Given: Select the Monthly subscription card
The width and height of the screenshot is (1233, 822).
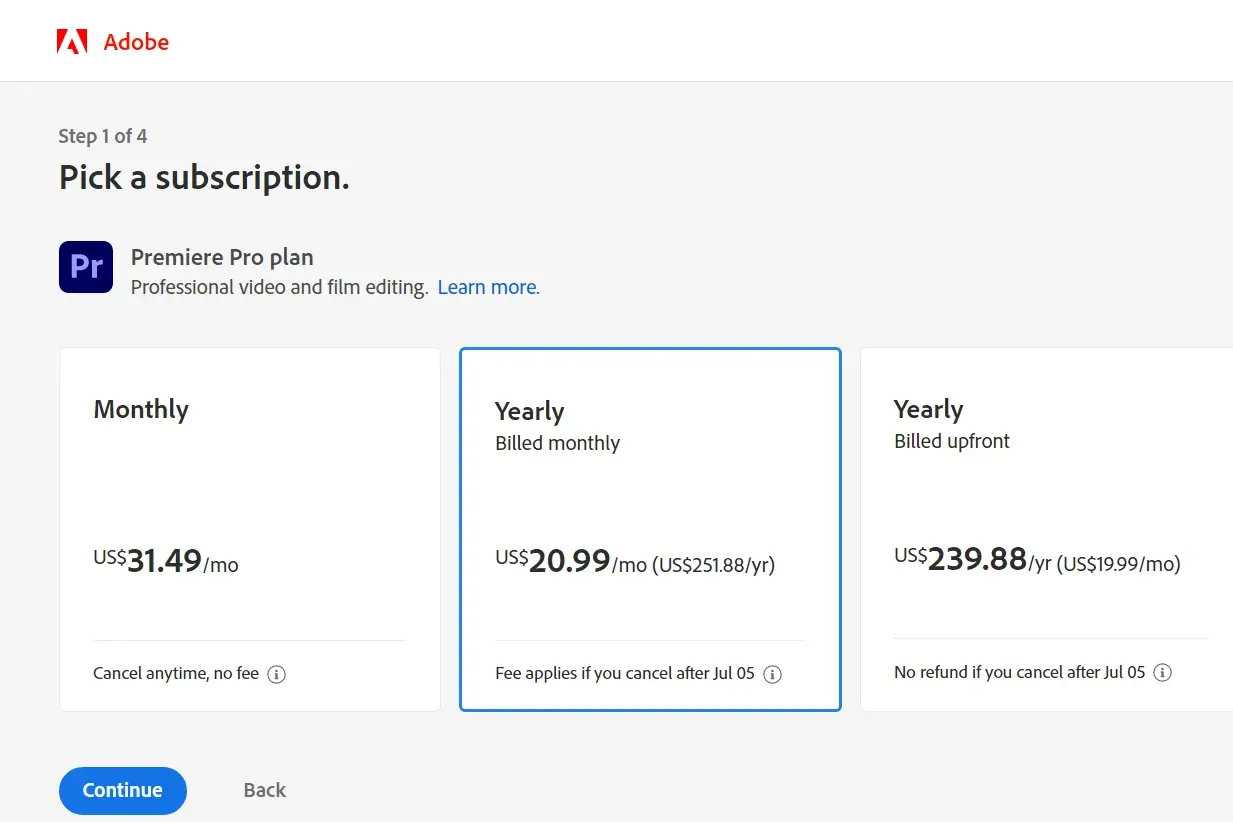Looking at the screenshot, I should [250, 529].
